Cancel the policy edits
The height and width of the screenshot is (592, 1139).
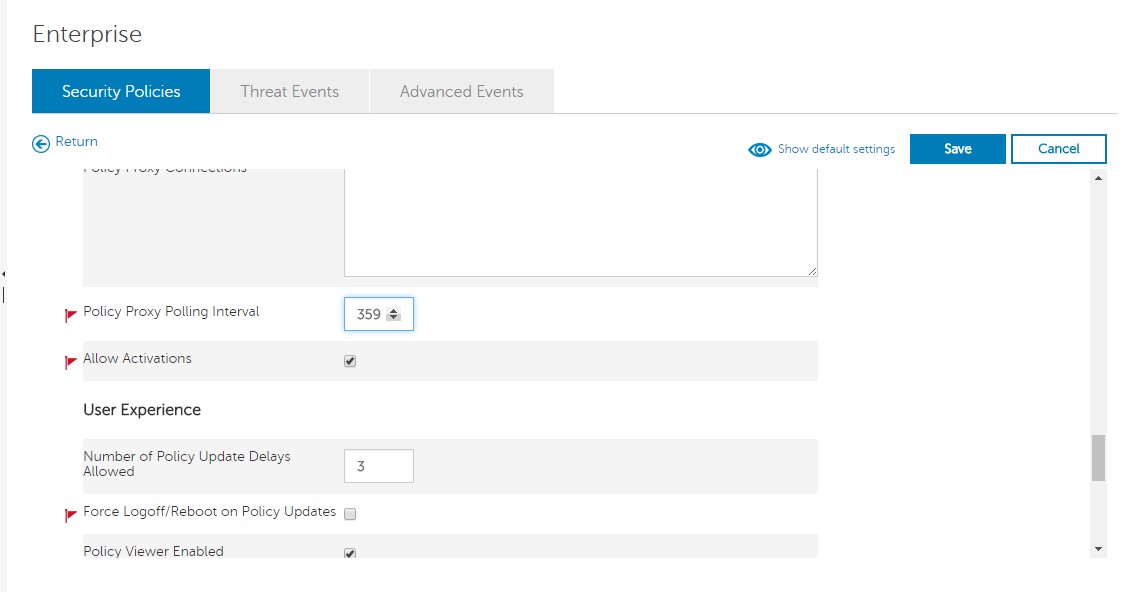click(x=1058, y=149)
